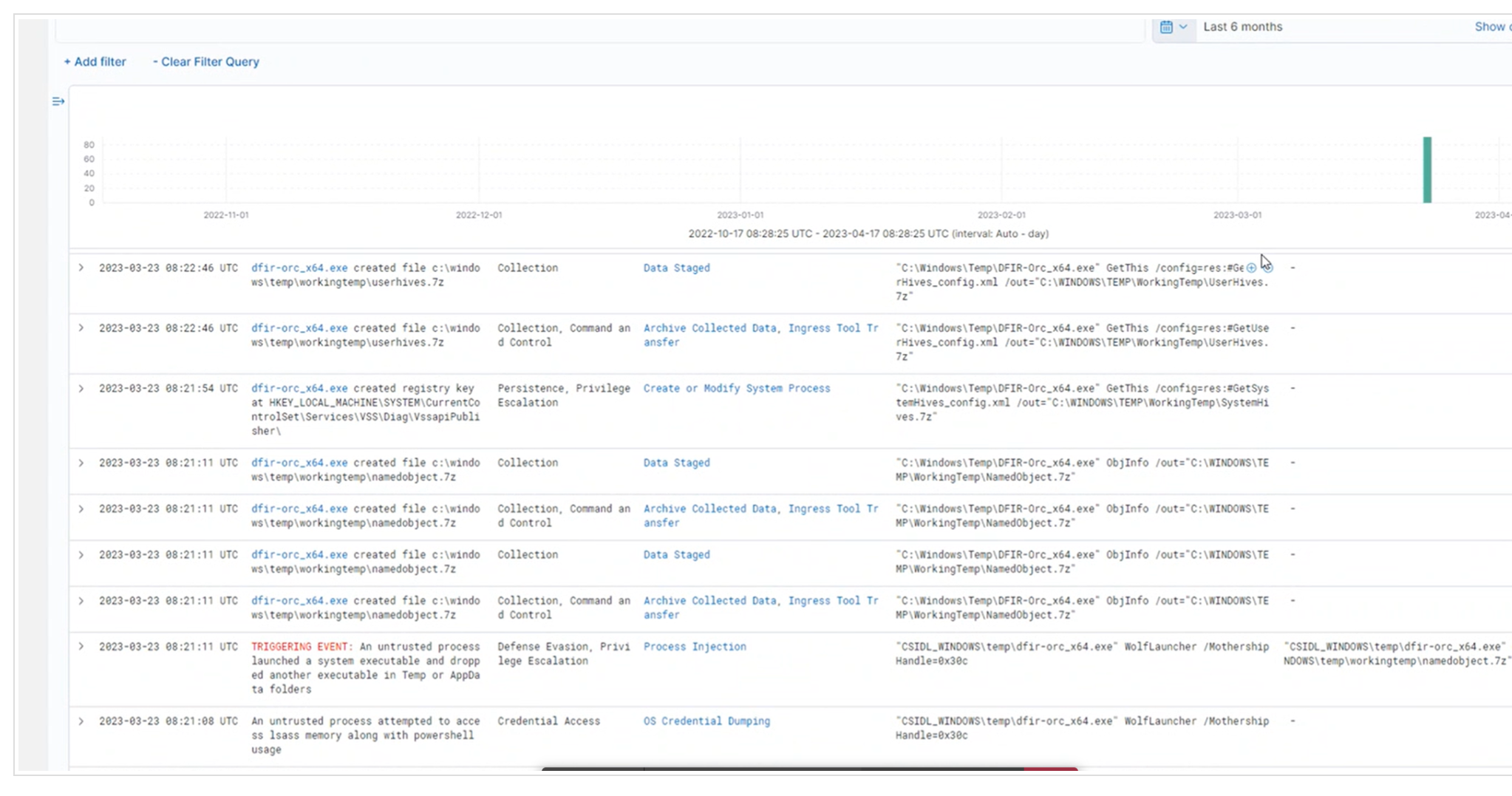Click the Show dates link

(x=1491, y=27)
